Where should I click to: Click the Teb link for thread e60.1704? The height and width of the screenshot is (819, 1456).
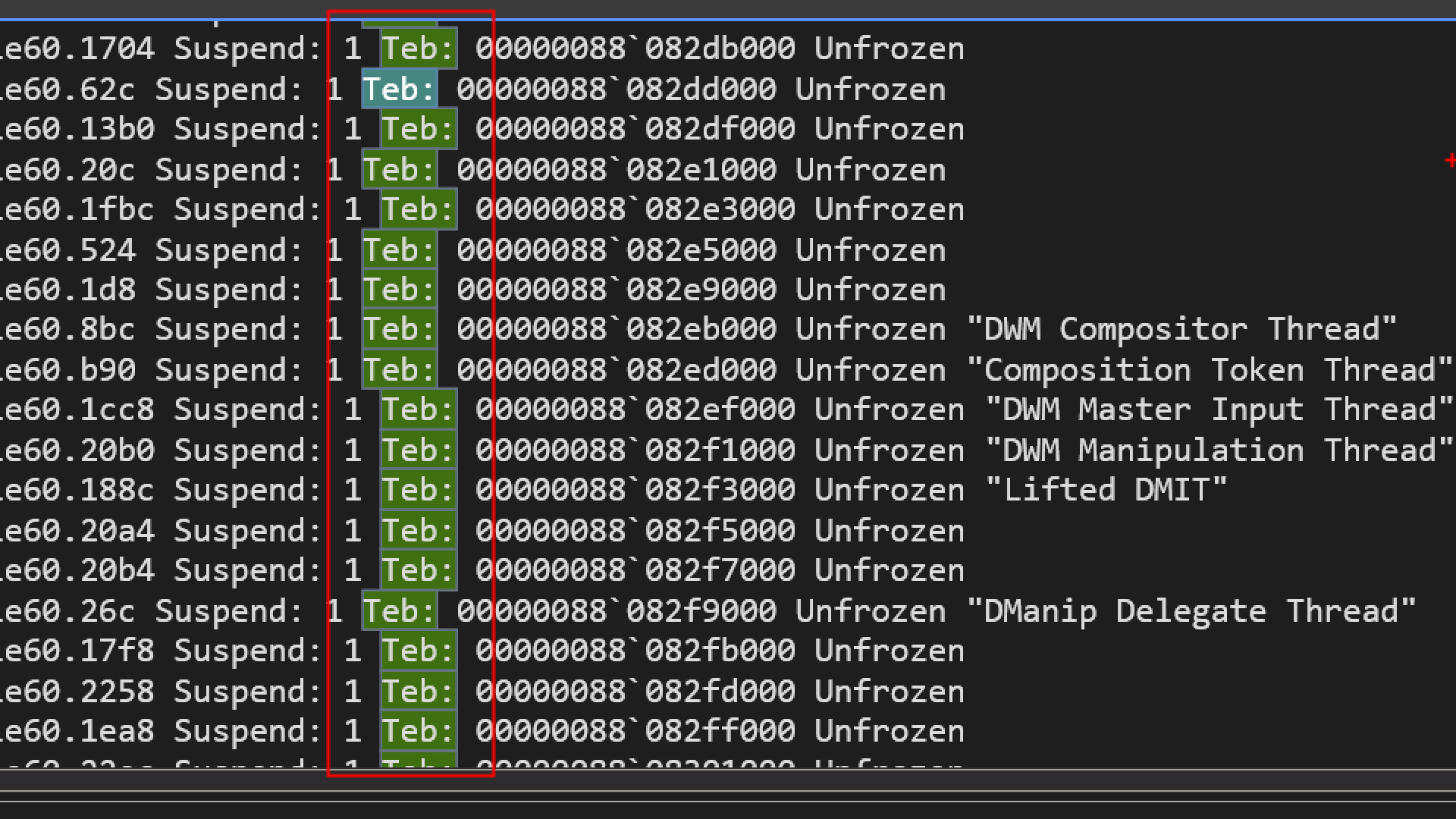418,49
